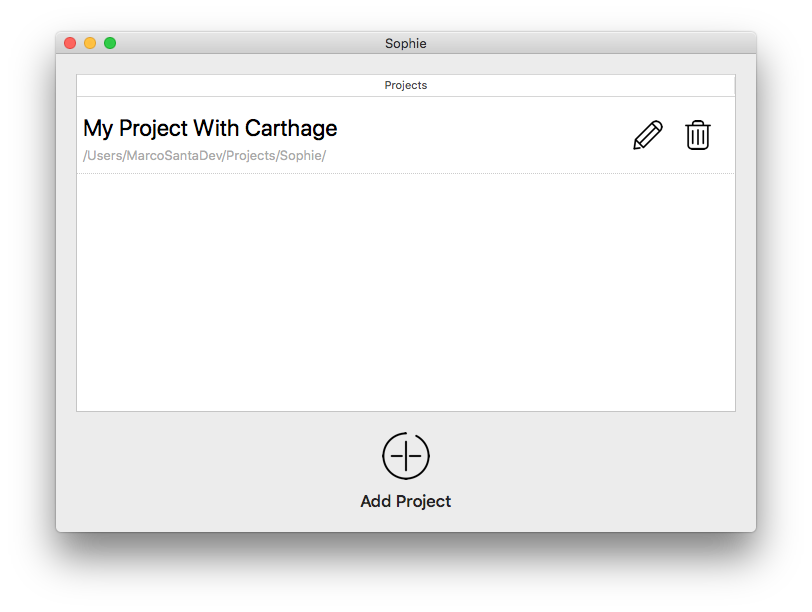Click title bar space right of Sophie

coord(590,43)
